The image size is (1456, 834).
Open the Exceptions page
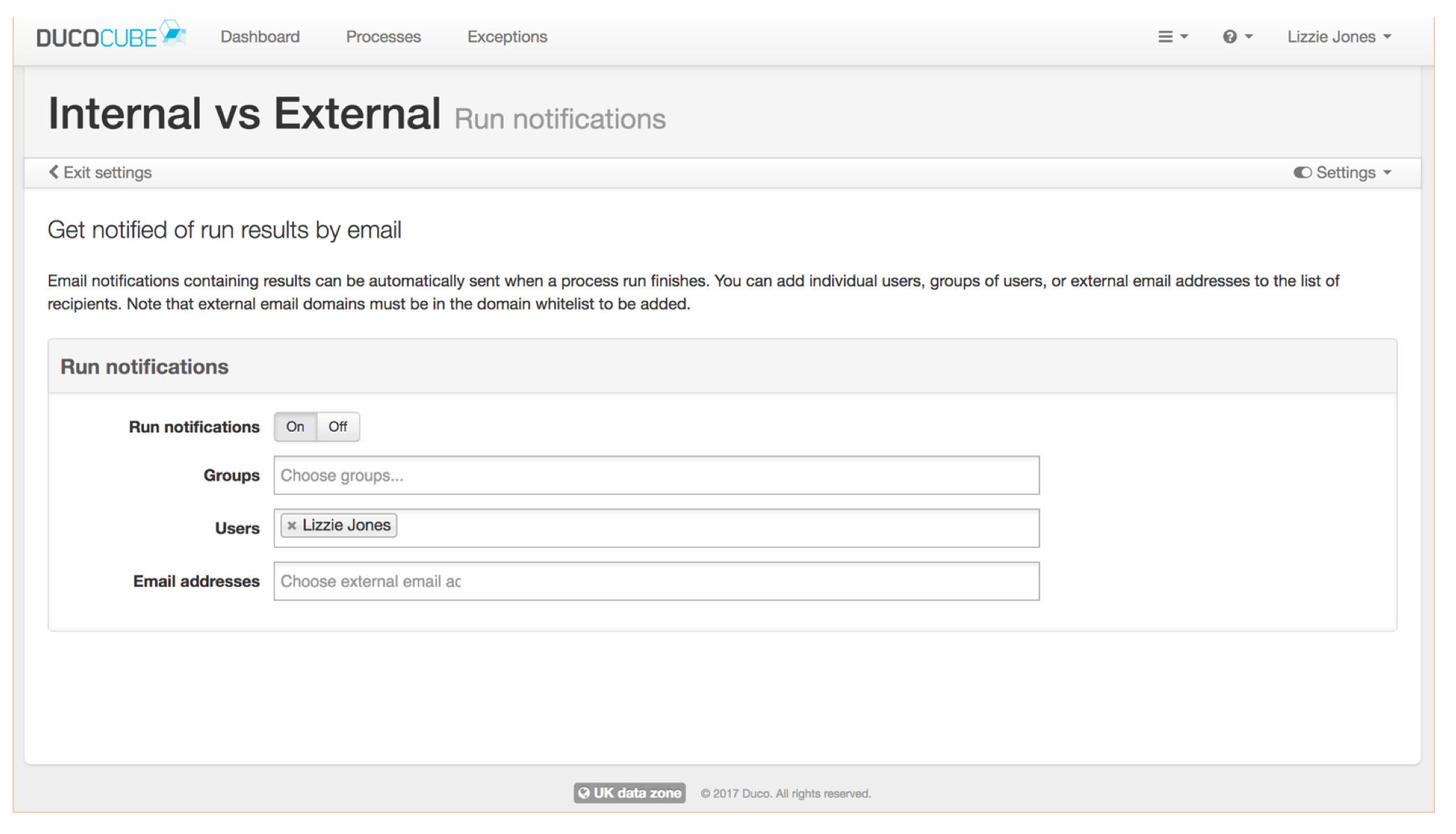coord(507,36)
